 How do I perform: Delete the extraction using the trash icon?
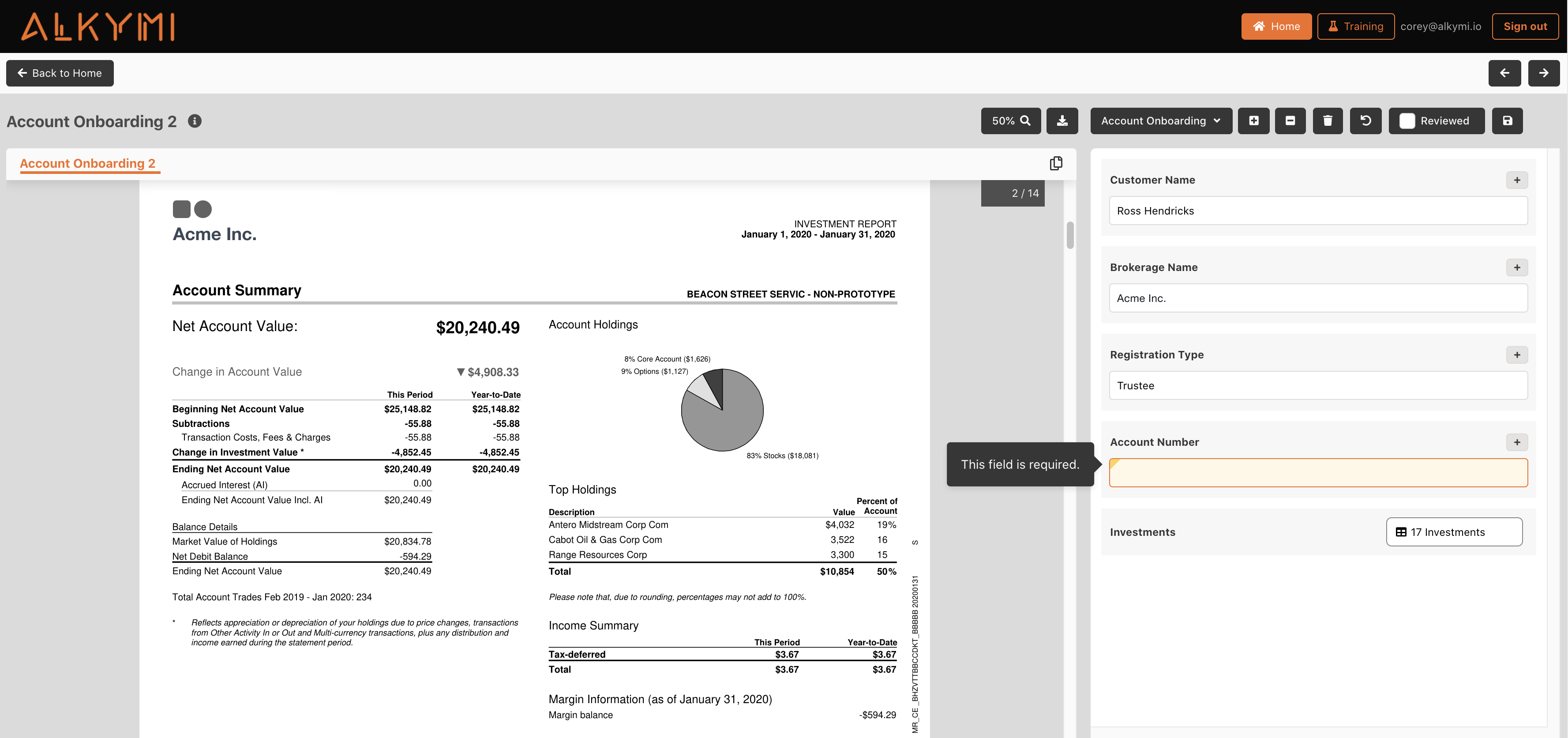coord(1328,120)
